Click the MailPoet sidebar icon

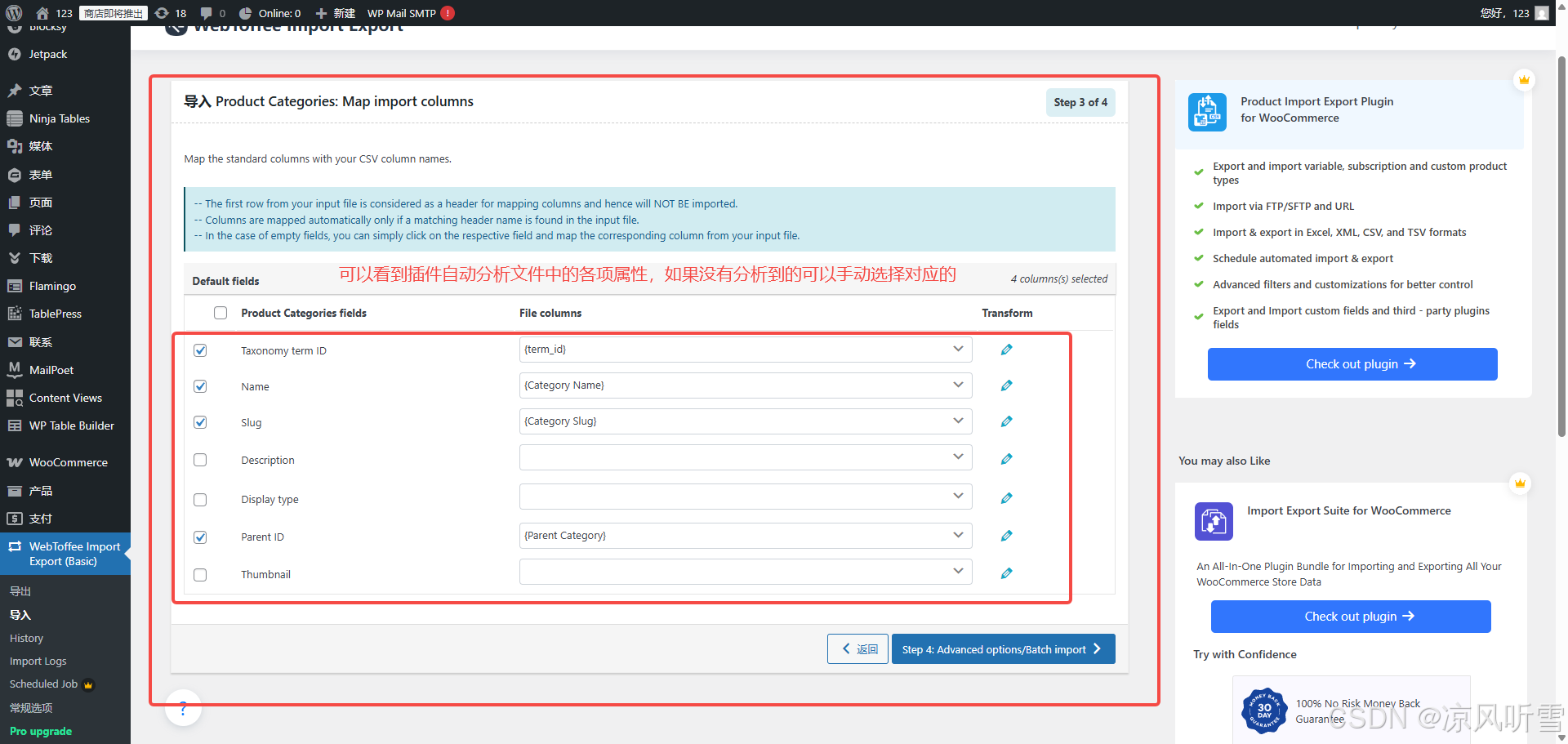[14, 370]
